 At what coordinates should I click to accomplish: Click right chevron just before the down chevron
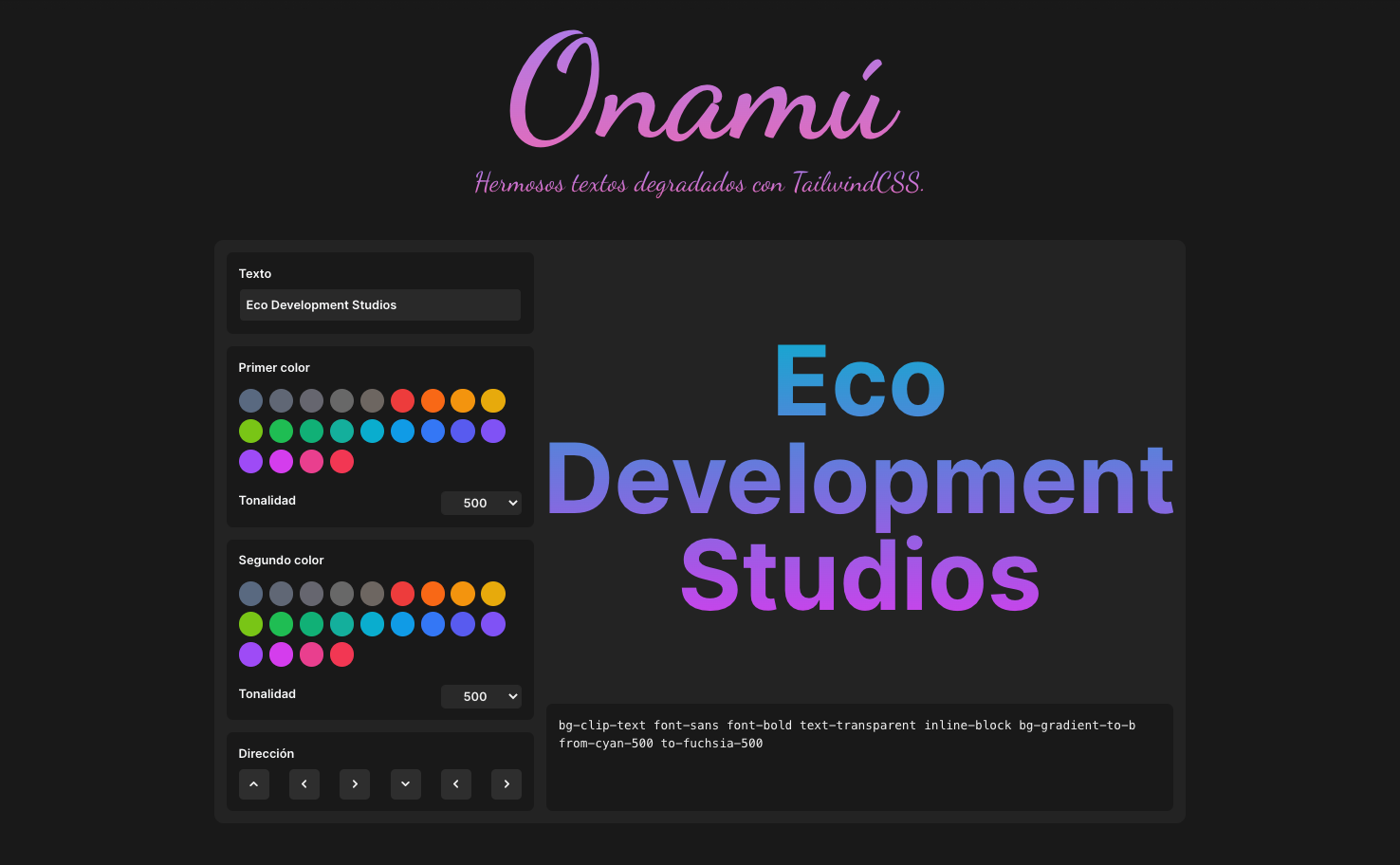(x=355, y=784)
